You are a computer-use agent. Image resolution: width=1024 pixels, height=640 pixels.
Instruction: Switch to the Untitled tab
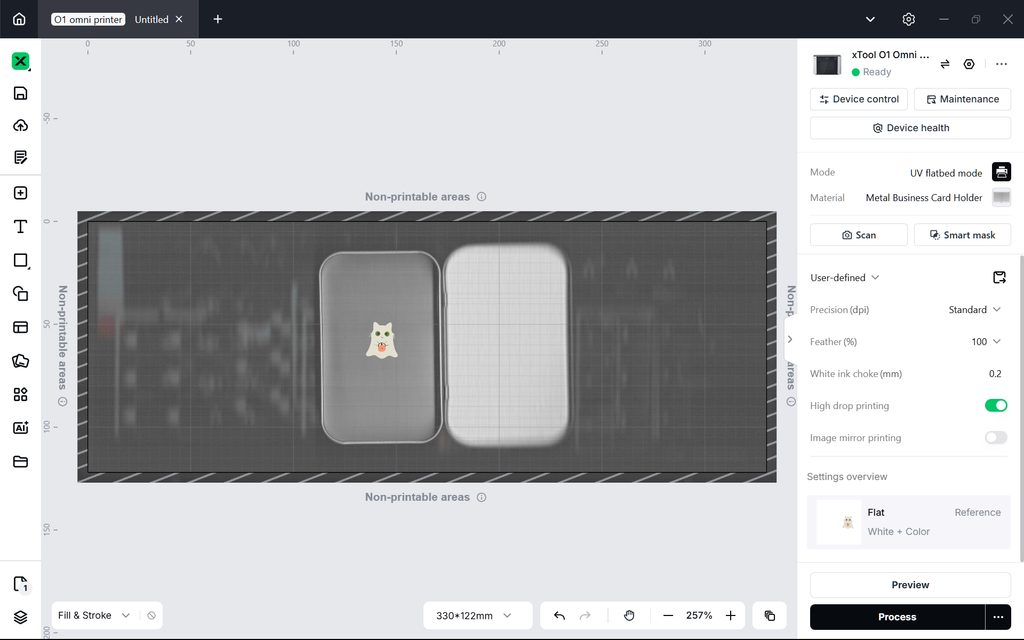coord(152,20)
